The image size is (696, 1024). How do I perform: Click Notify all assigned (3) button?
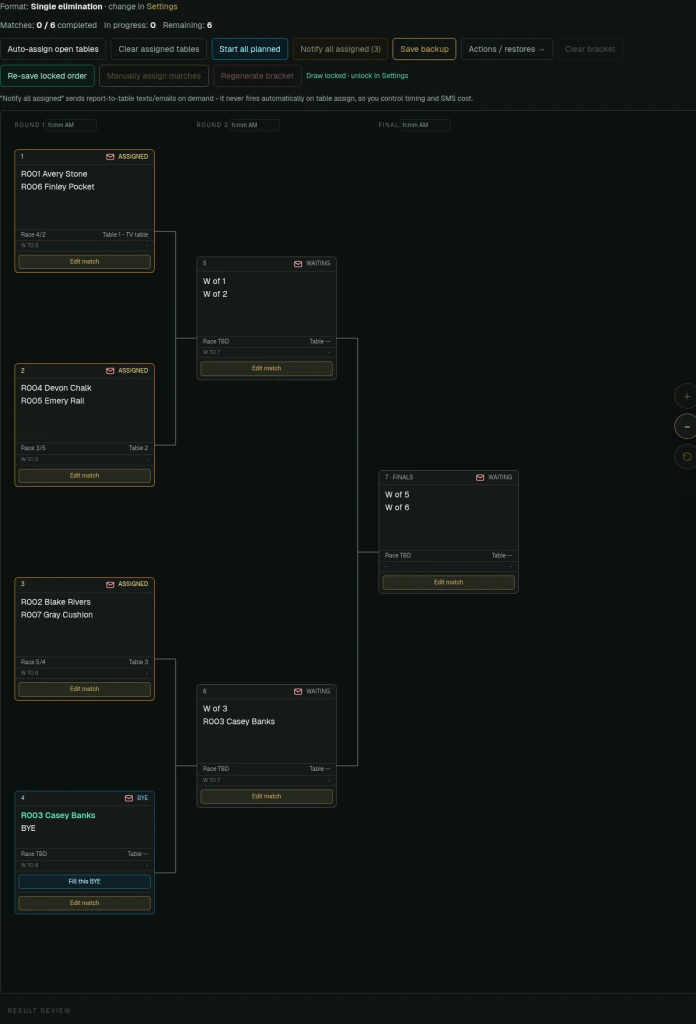340,49
